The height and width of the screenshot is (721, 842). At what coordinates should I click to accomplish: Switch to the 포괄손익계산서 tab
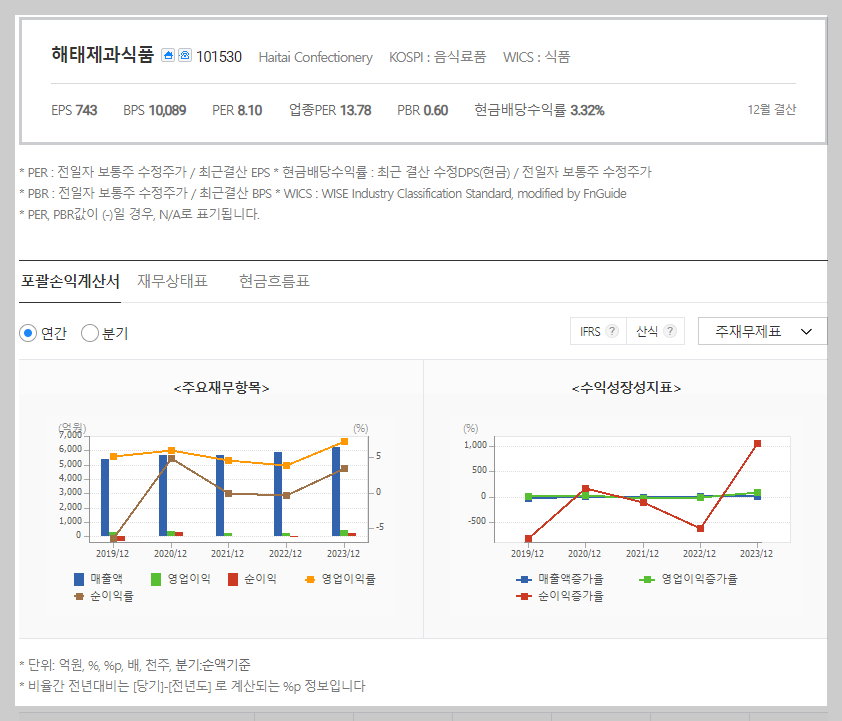[70, 281]
